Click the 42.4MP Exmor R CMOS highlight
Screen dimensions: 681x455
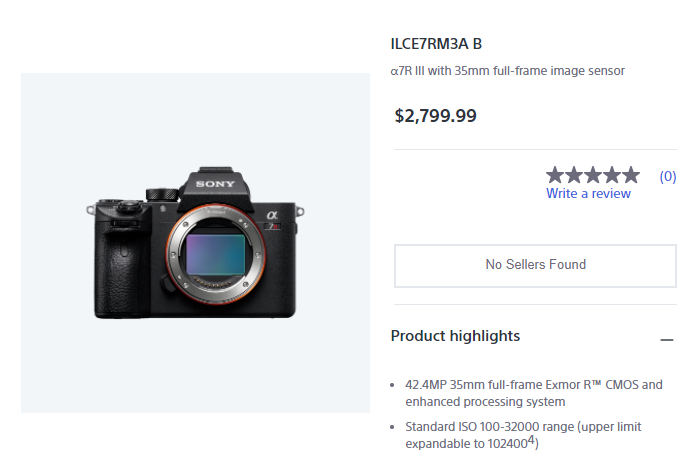pyautogui.click(x=534, y=393)
